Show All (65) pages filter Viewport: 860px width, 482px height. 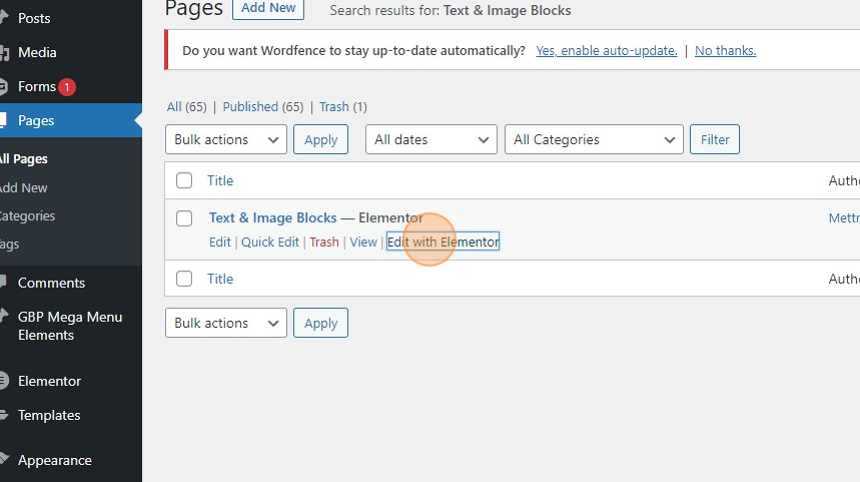tap(186, 106)
